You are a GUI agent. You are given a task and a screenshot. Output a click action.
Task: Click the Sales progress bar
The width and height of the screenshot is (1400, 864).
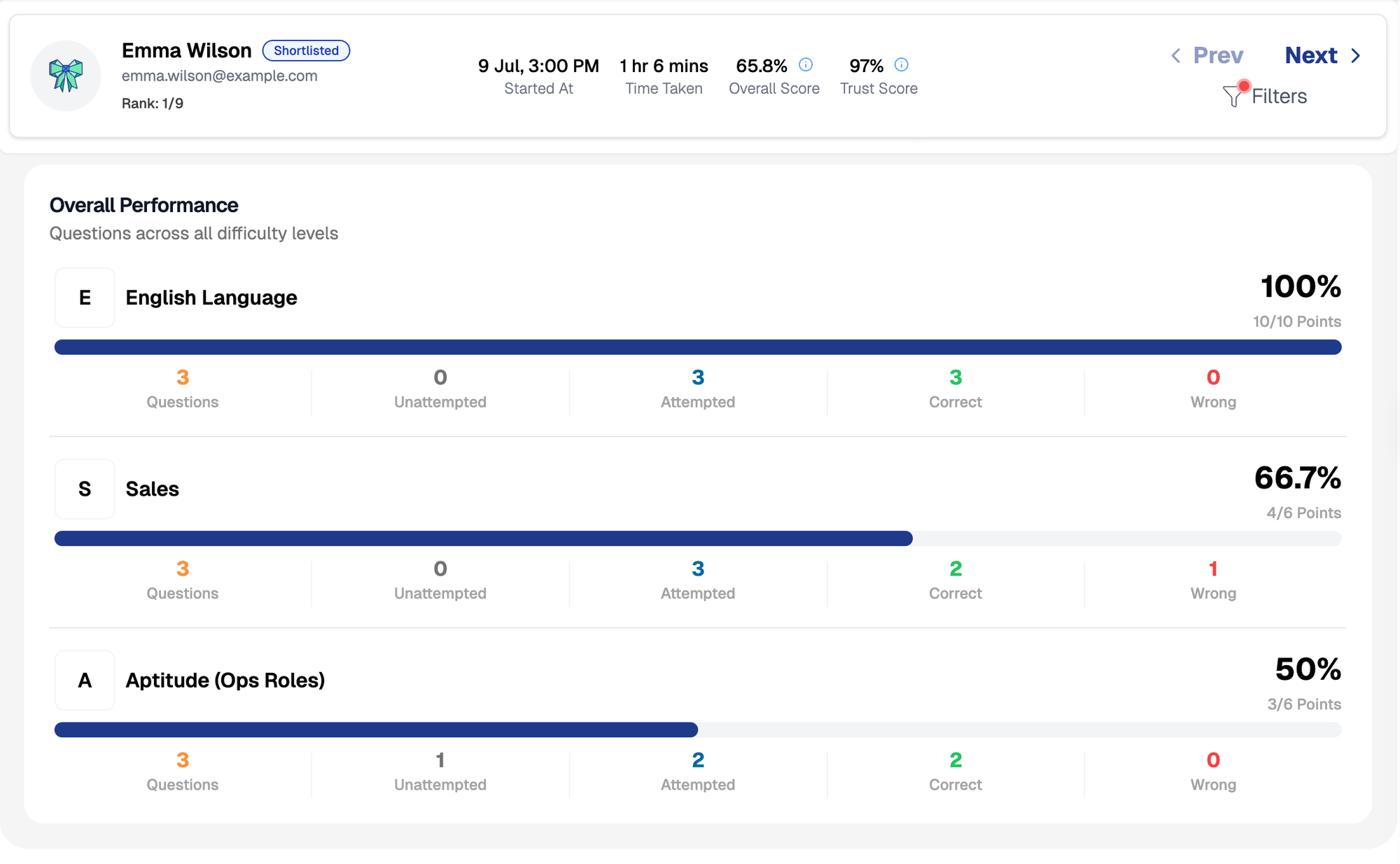click(x=697, y=538)
